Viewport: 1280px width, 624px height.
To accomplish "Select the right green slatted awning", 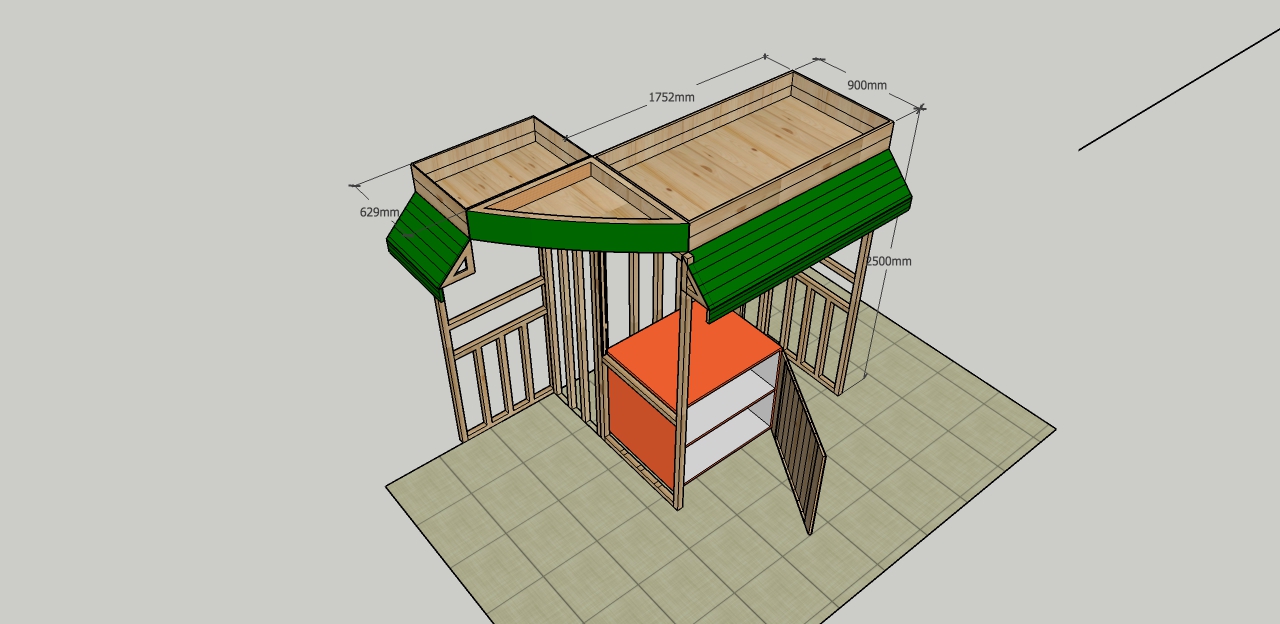I will pos(800,235).
